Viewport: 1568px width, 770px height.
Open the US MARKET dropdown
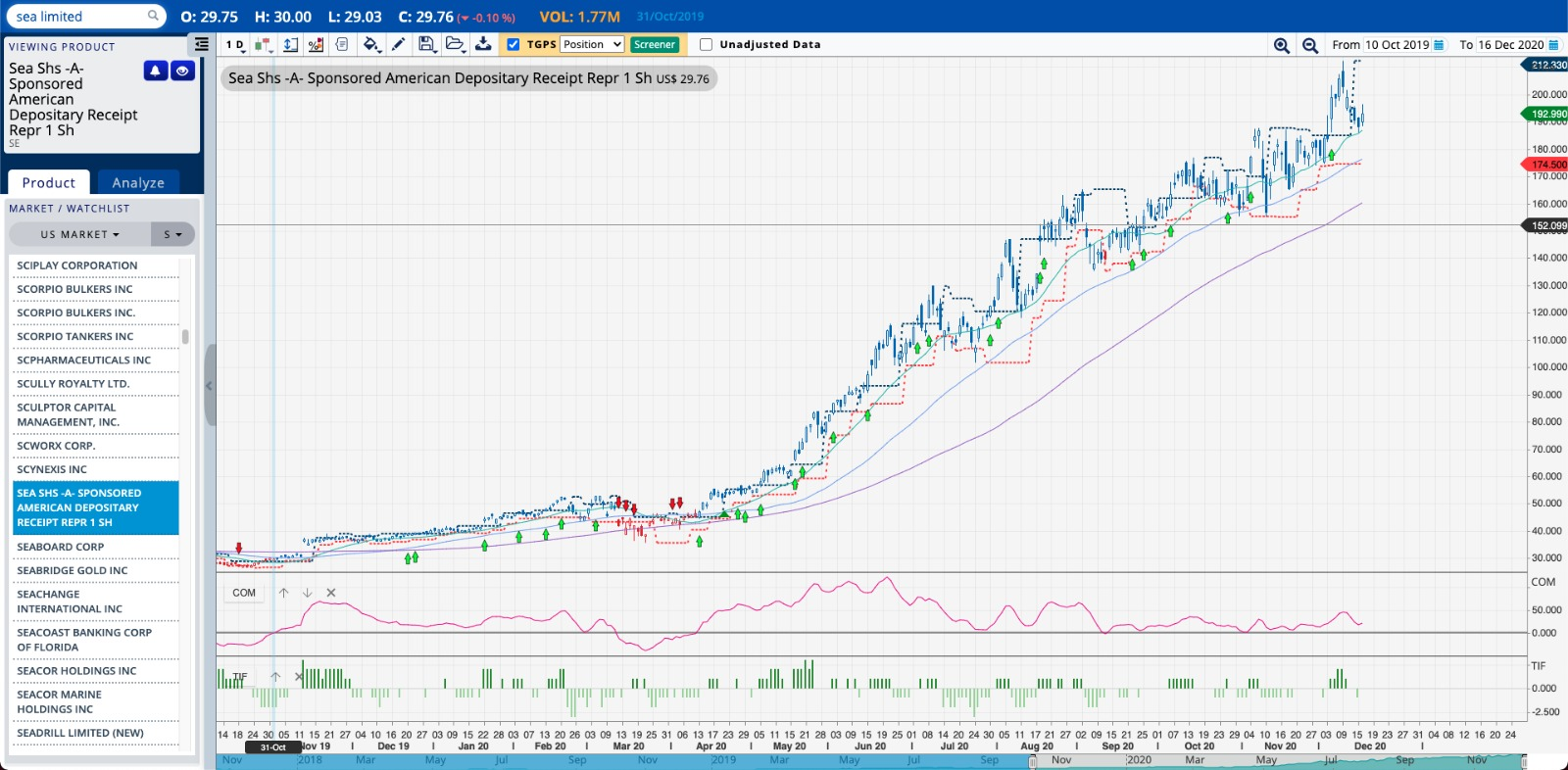(x=79, y=234)
